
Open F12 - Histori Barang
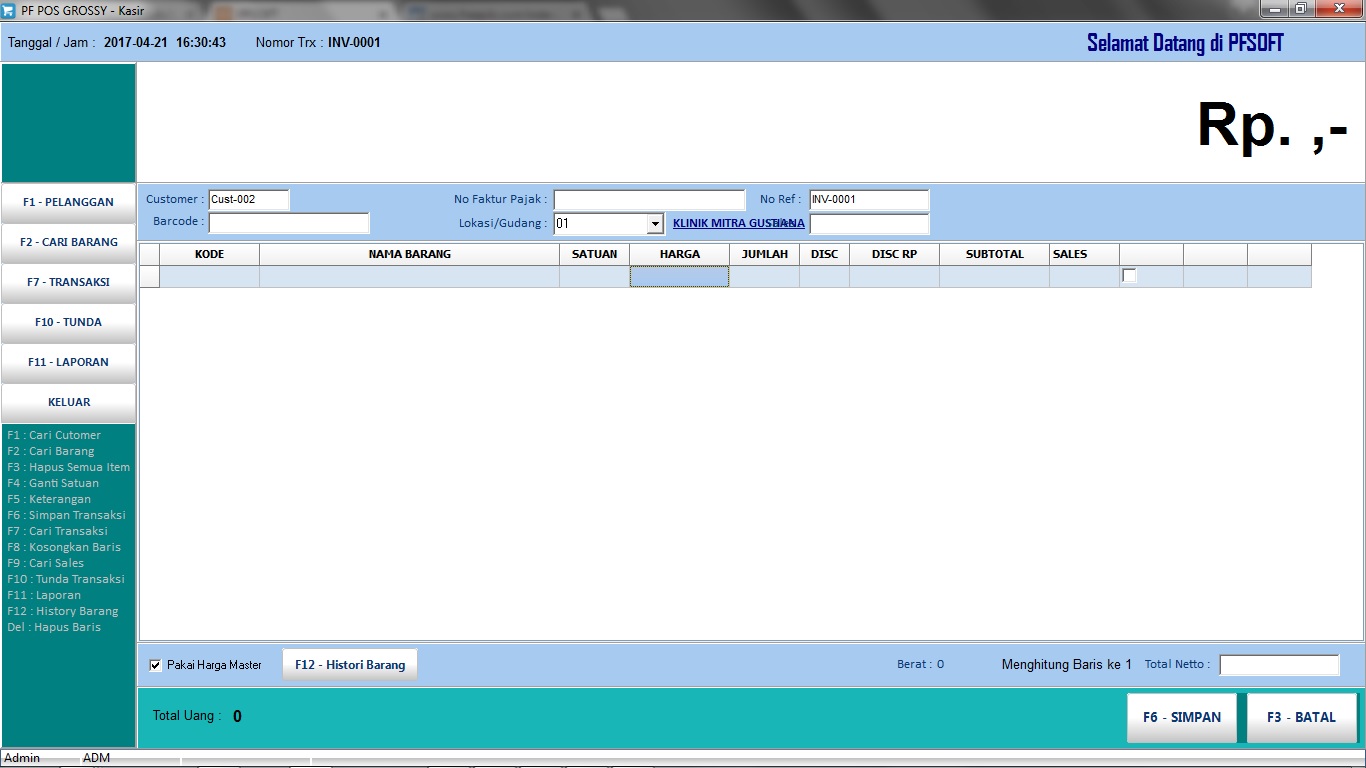[350, 665]
